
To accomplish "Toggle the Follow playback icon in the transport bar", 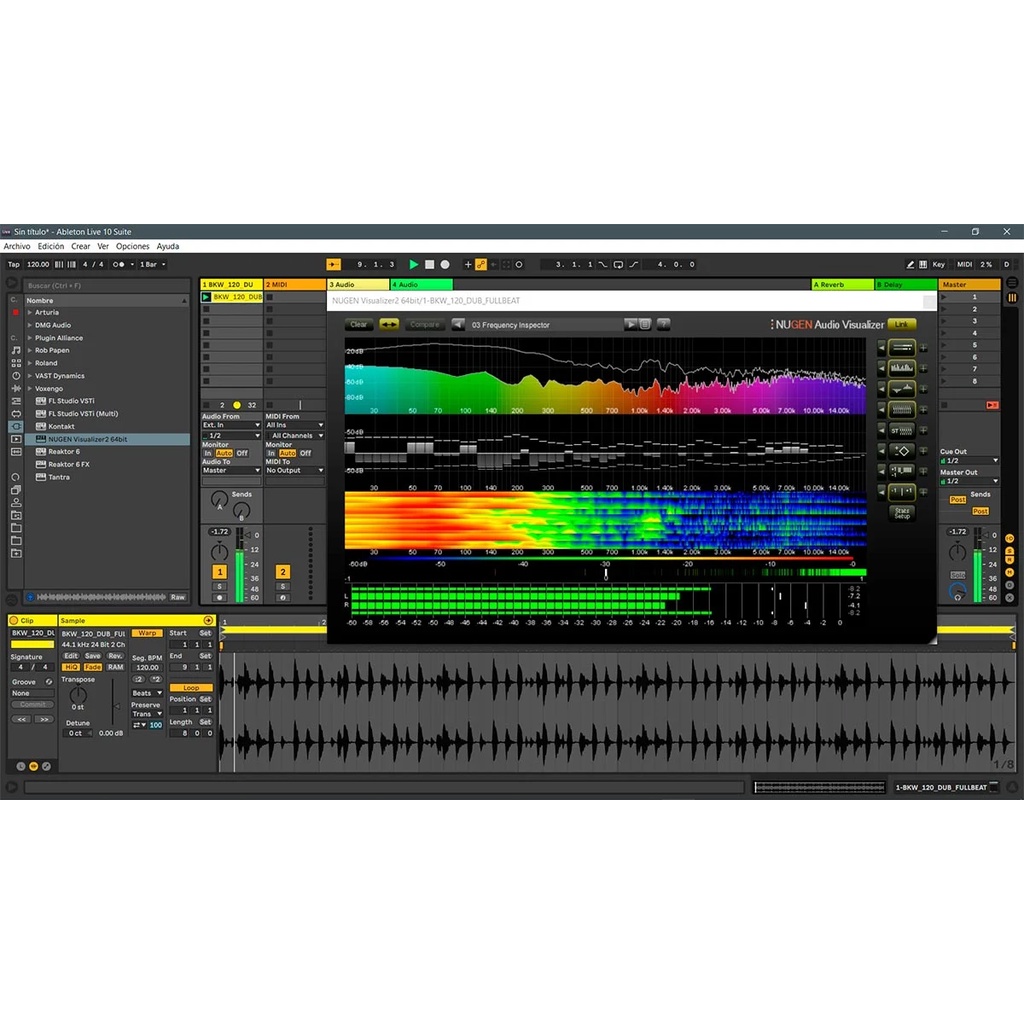I will (x=334, y=264).
